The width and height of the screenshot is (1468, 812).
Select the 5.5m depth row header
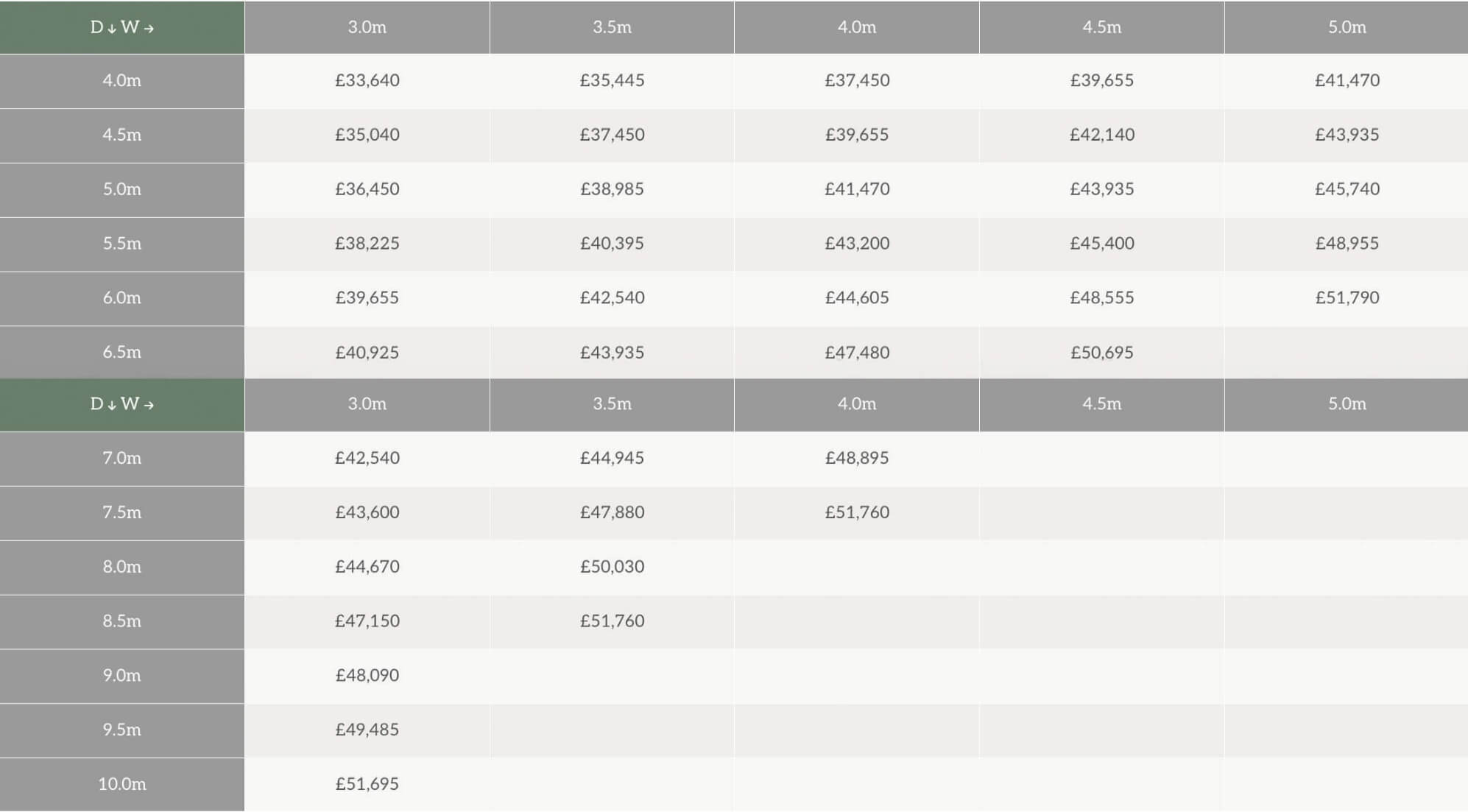pyautogui.click(x=121, y=244)
